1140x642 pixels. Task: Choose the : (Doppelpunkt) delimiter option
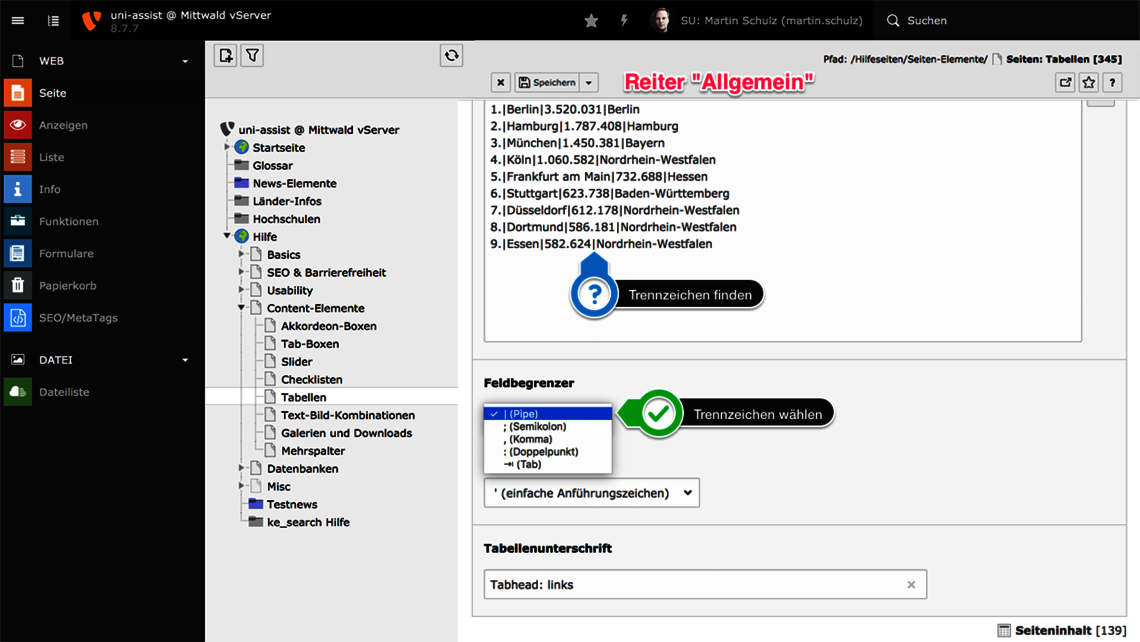(548, 452)
